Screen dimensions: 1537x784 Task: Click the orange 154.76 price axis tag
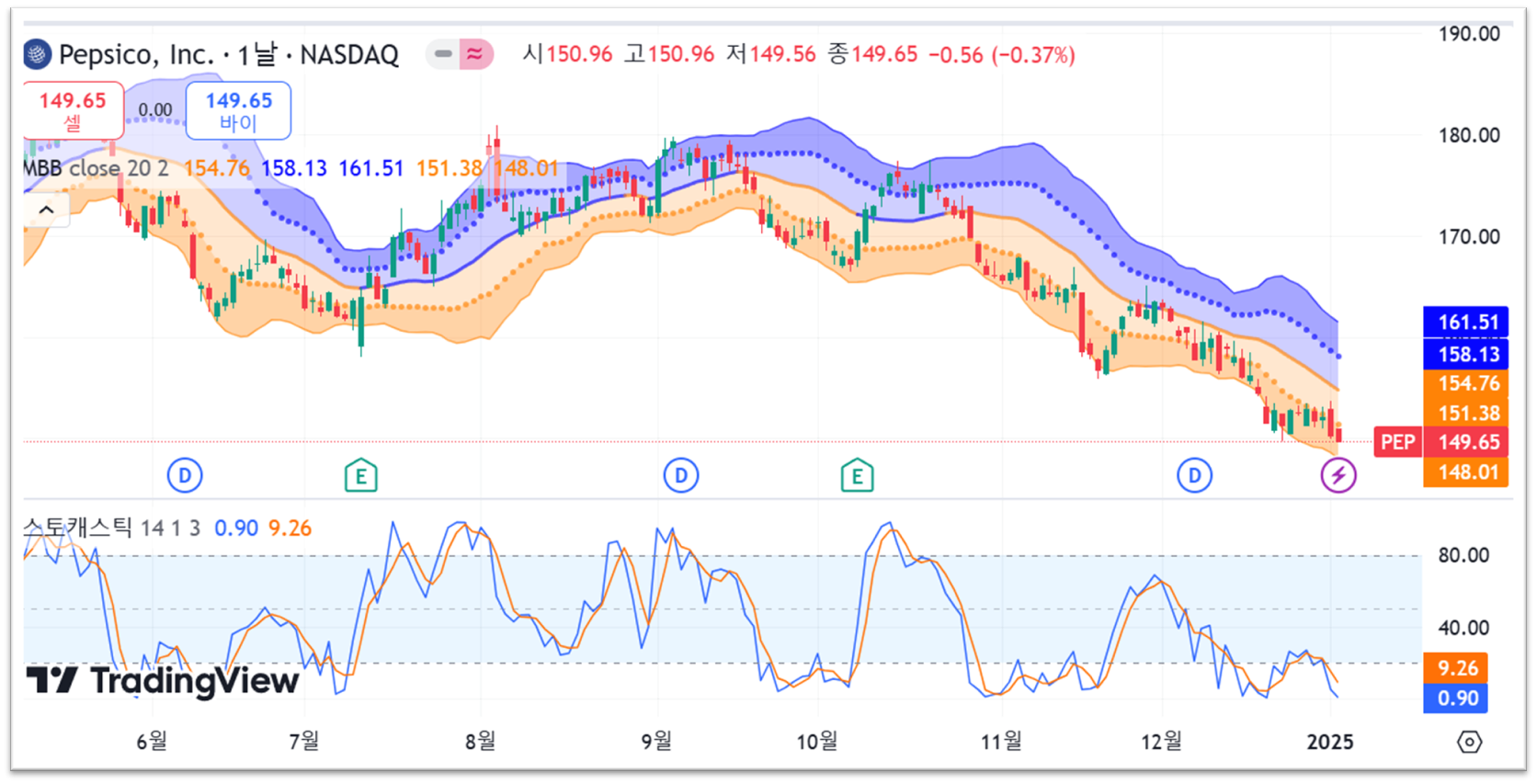click(x=1467, y=383)
